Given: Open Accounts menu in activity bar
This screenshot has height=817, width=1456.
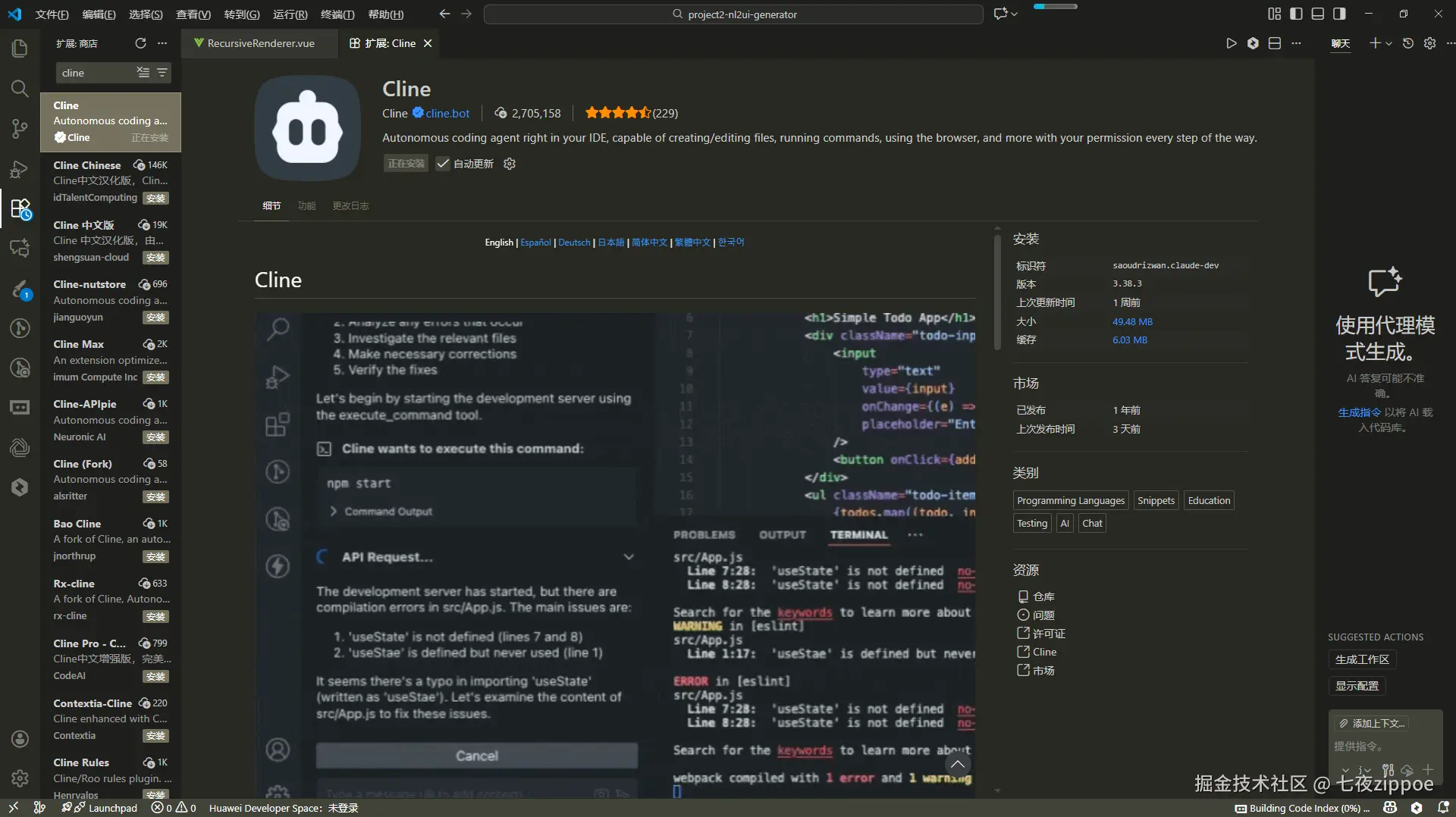Looking at the screenshot, I should [20, 739].
